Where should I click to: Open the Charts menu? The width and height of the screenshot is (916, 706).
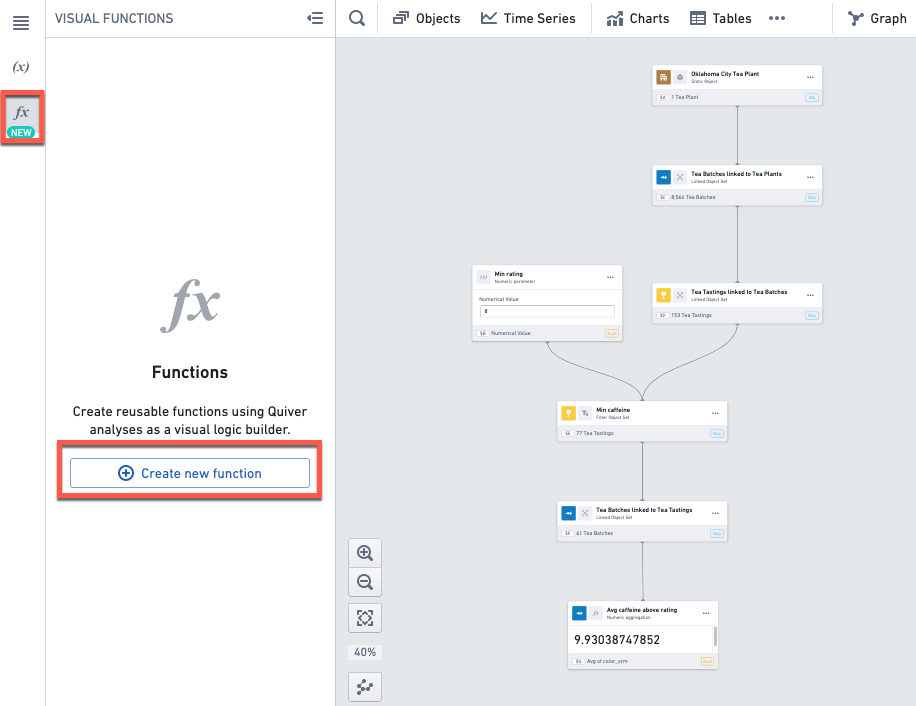point(638,19)
